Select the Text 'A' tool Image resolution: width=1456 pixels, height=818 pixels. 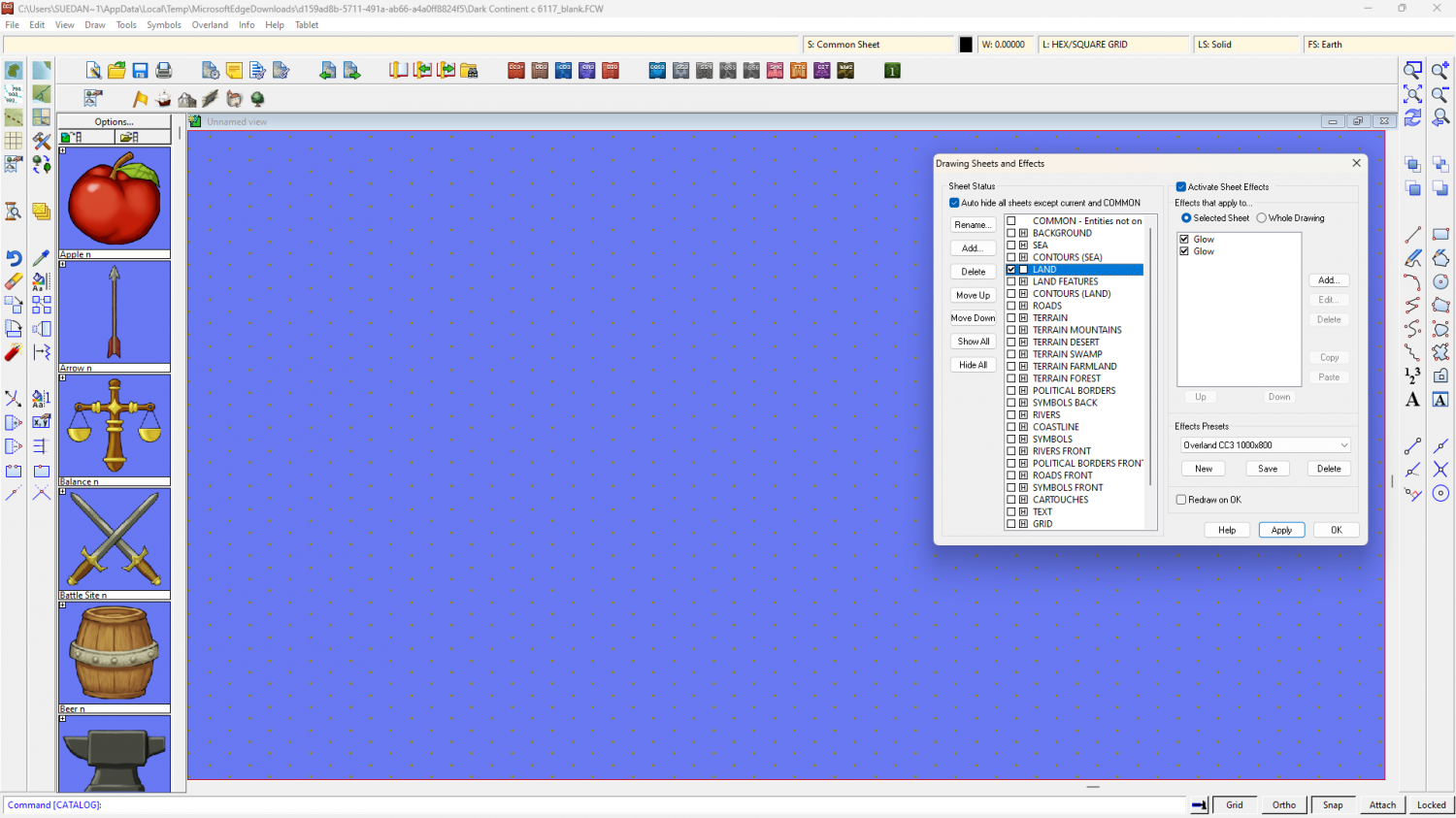click(1412, 399)
